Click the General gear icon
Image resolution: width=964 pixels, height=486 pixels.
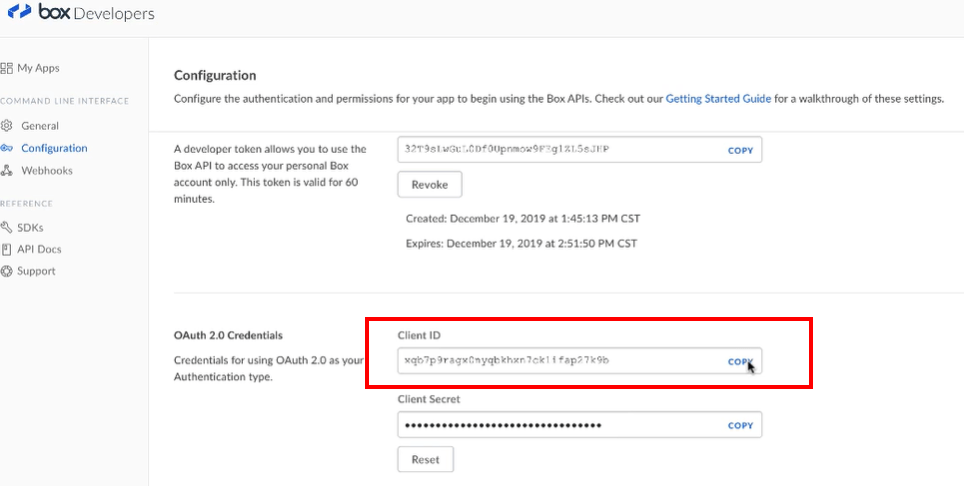pyautogui.click(x=7, y=126)
